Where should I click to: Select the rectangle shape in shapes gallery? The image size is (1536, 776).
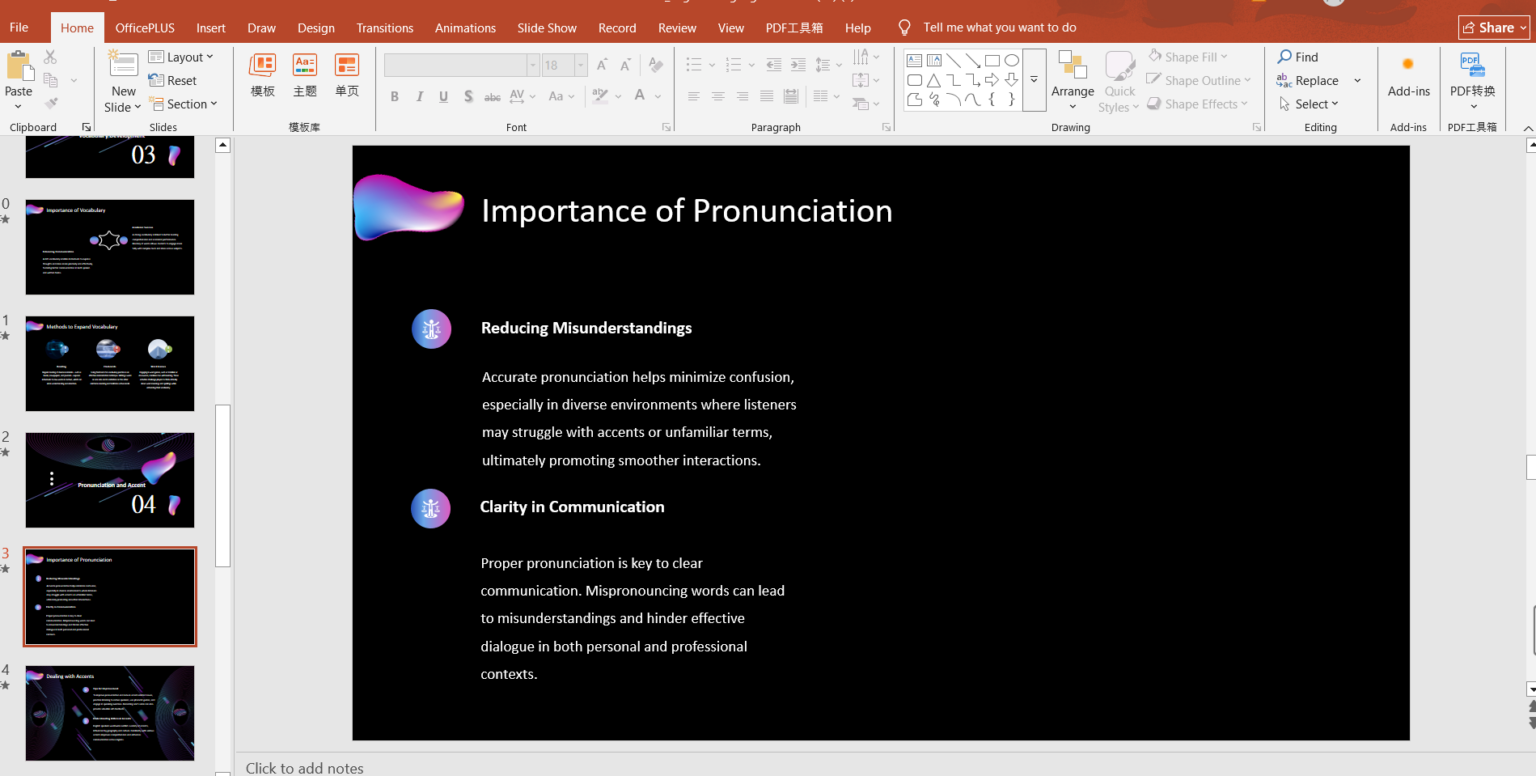992,60
